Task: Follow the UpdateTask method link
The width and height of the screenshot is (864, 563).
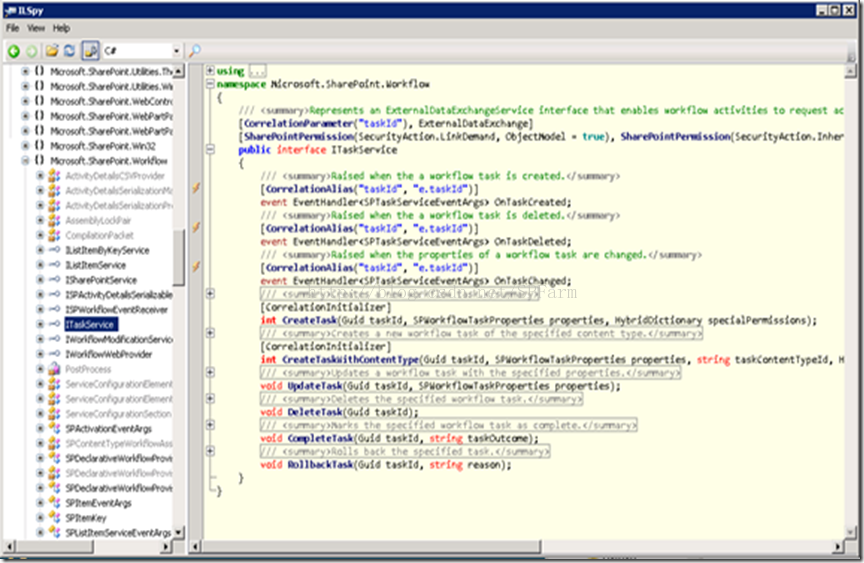Action: click(315, 386)
